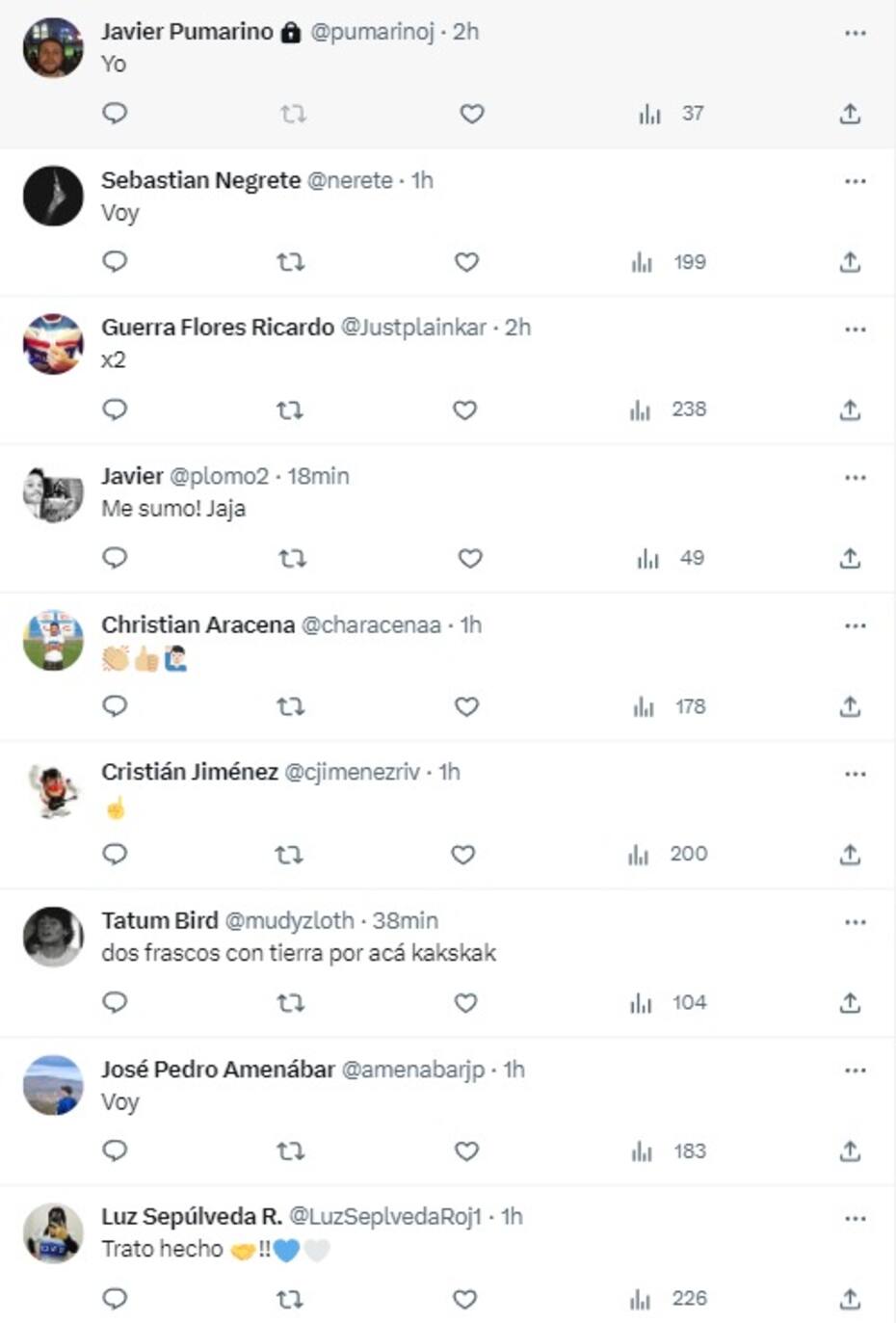Screen dimensions: 896x1323
Task: Open Cristián Jiménez's avatar
Action: (x=53, y=788)
